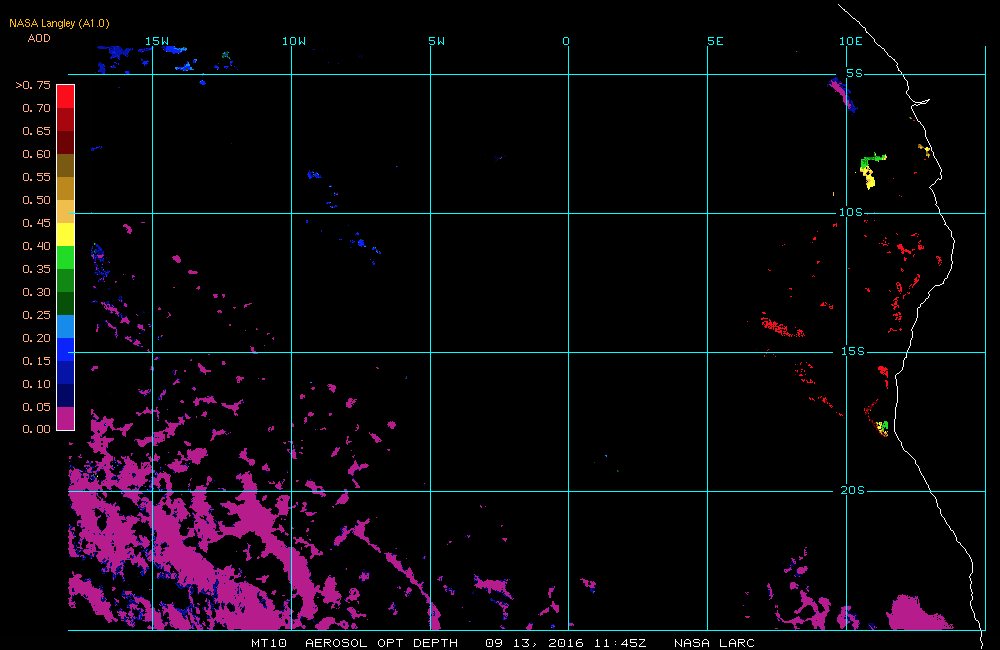This screenshot has width=1000, height=650.
Task: Click the AOD label above the legend
Action: tap(39, 38)
